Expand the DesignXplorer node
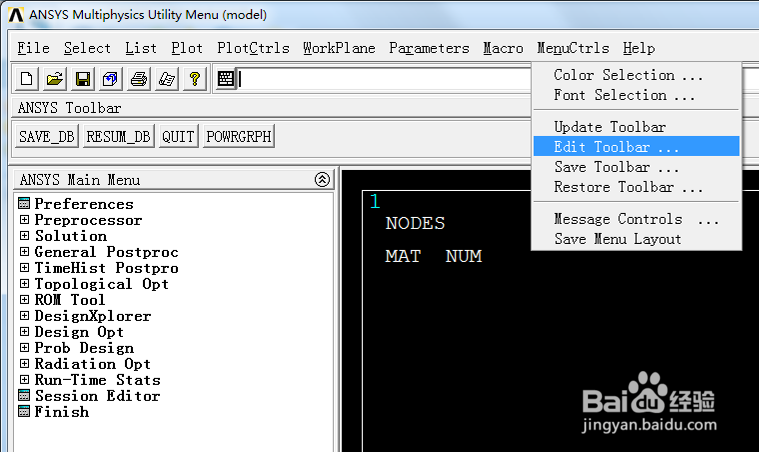Viewport: 759px width, 452px height. [24, 316]
